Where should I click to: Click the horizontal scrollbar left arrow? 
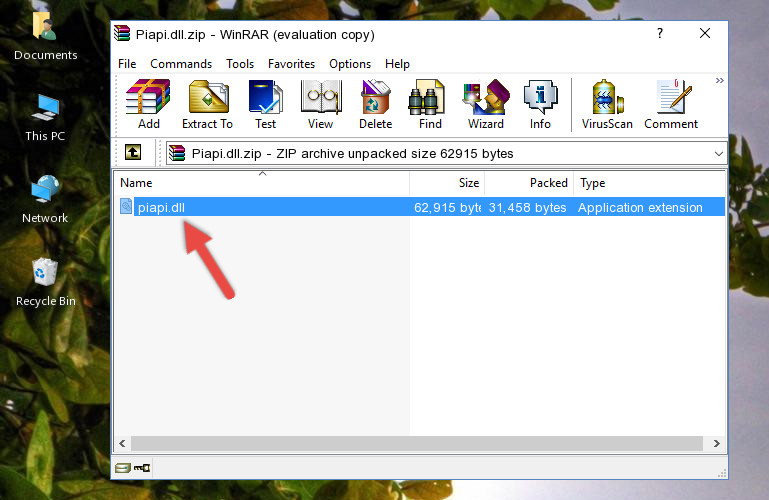tap(122, 443)
